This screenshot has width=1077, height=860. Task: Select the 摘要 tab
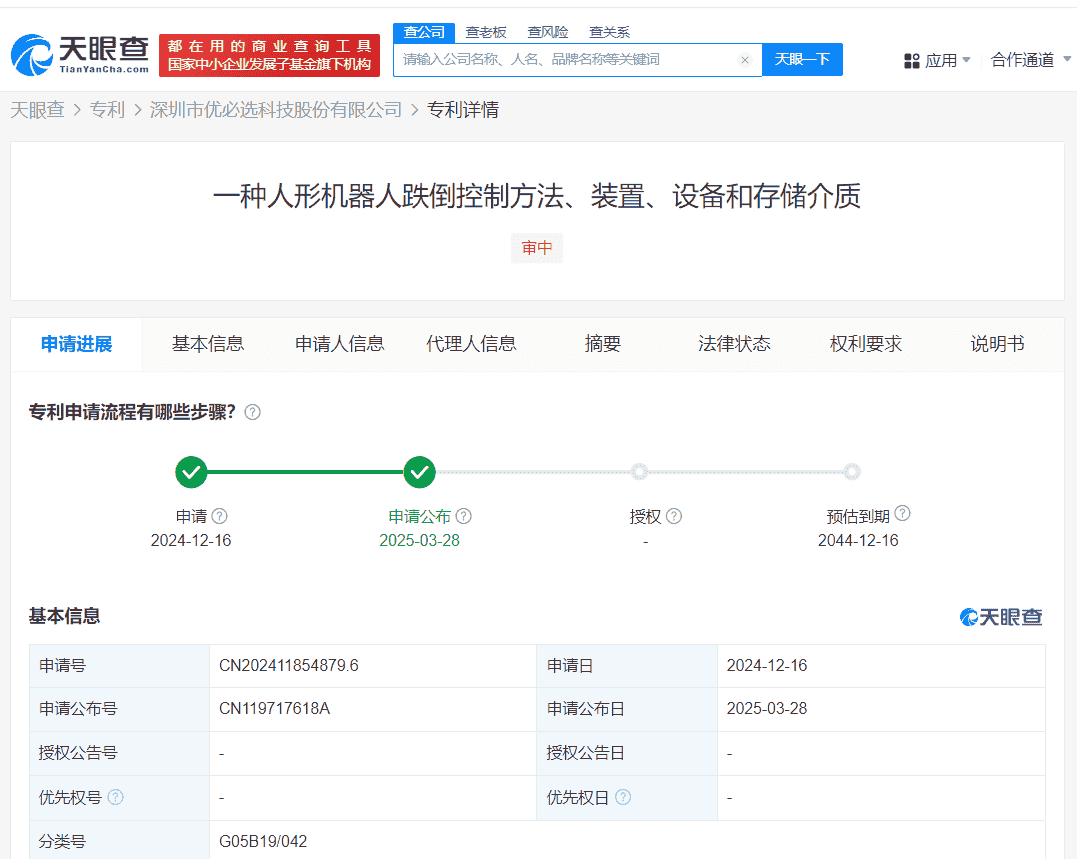[x=603, y=343]
